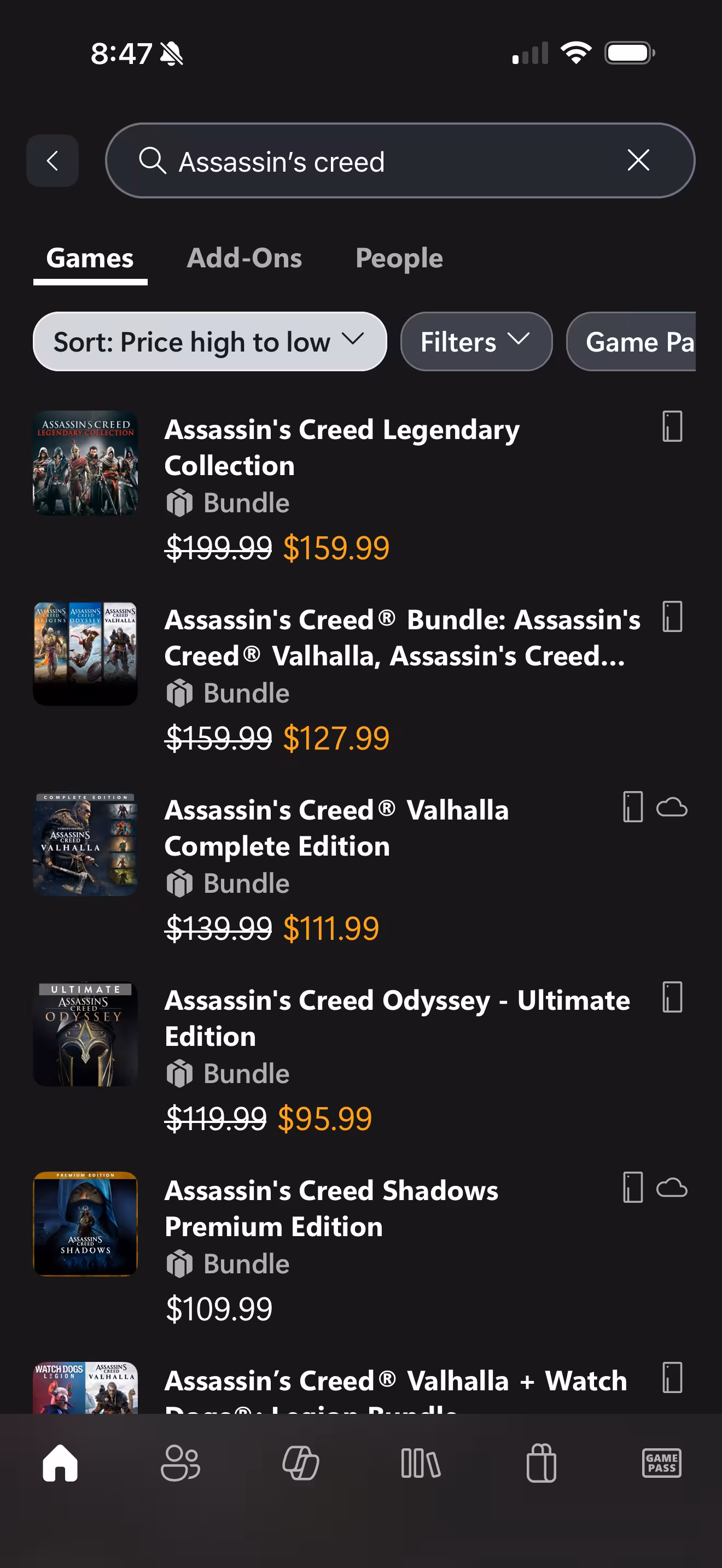This screenshot has height=1568, width=722.
Task: Open the Library tab in bottom bar
Action: [x=421, y=1464]
